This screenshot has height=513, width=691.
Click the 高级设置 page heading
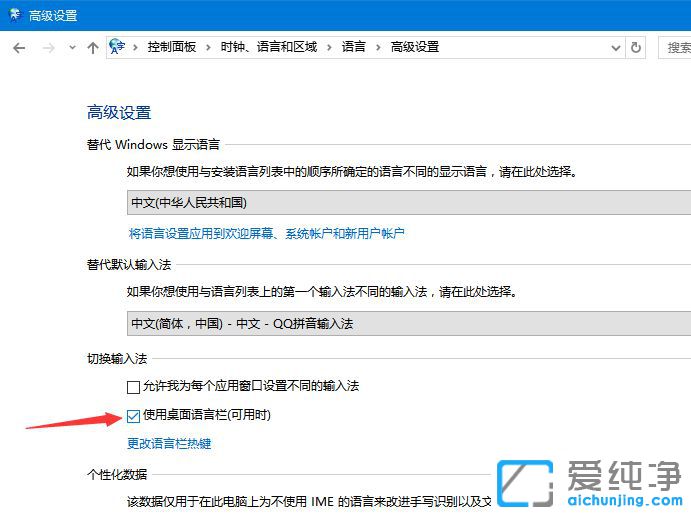tap(119, 112)
